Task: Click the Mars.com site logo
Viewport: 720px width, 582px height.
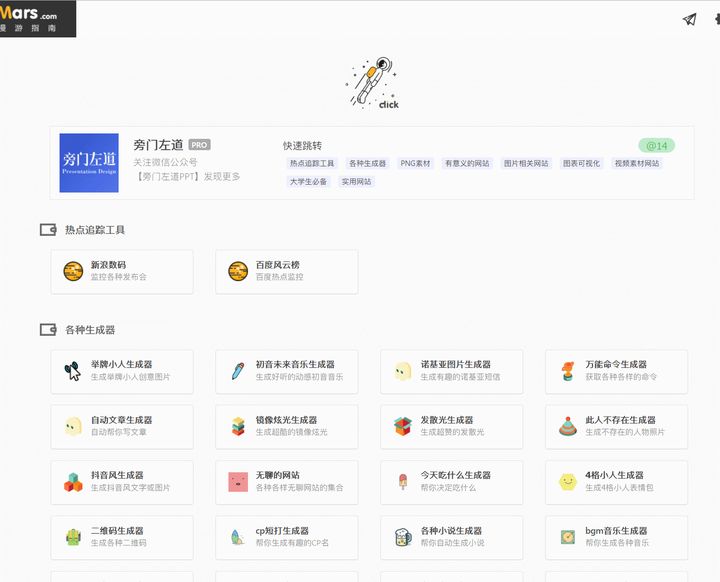Action: pos(38,19)
